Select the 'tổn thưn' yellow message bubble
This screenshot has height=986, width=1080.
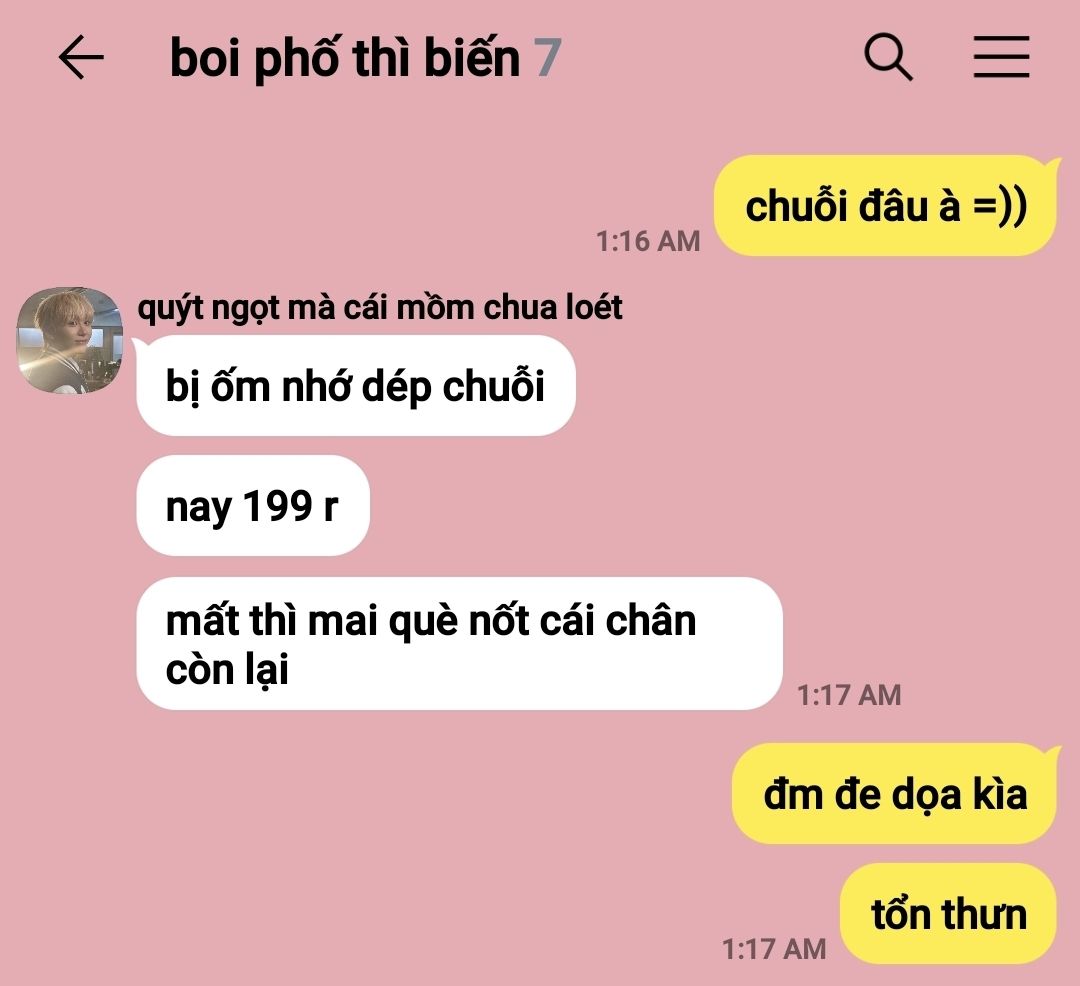click(948, 913)
